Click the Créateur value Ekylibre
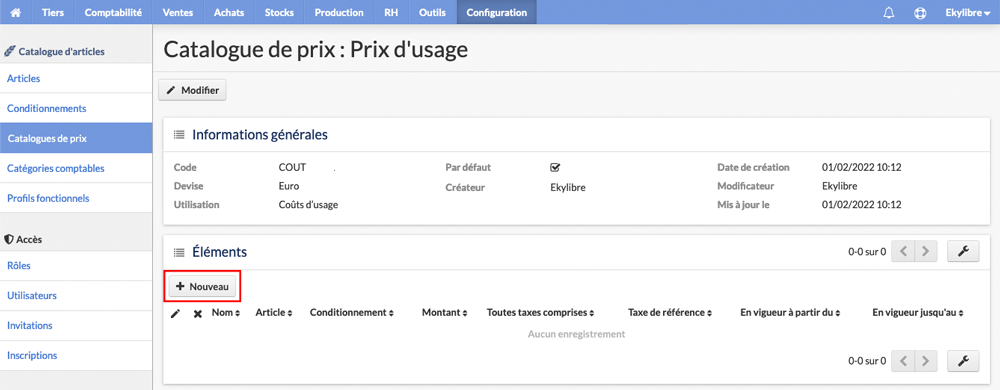This screenshot has width=1000, height=390. point(568,187)
